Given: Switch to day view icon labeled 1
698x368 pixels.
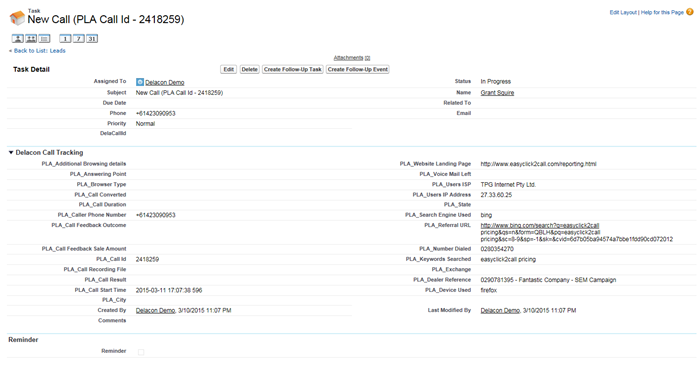Looking at the screenshot, I should (x=65, y=39).
